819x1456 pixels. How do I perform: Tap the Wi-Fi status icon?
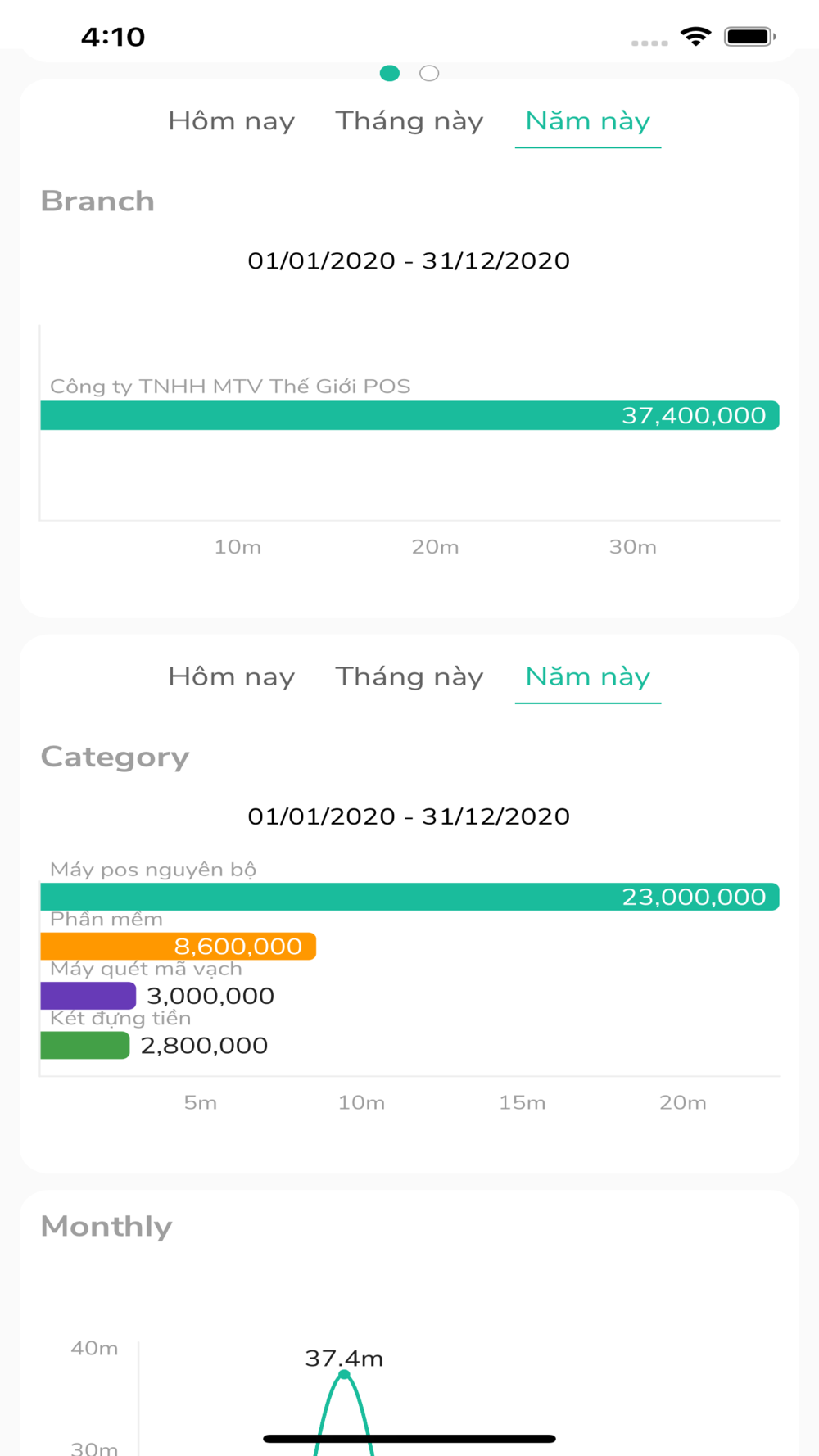click(x=696, y=37)
